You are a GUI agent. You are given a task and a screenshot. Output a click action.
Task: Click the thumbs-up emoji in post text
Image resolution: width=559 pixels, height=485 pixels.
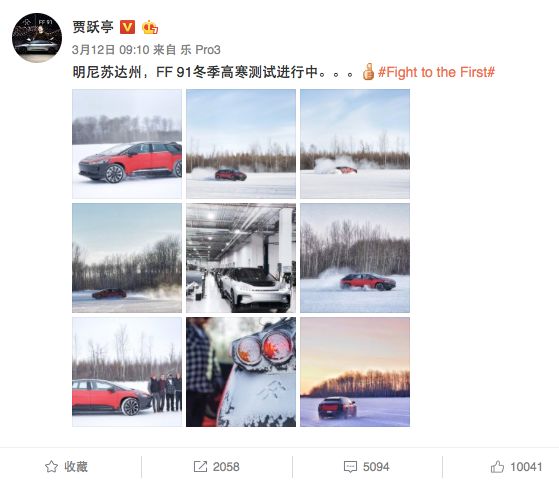[368, 72]
